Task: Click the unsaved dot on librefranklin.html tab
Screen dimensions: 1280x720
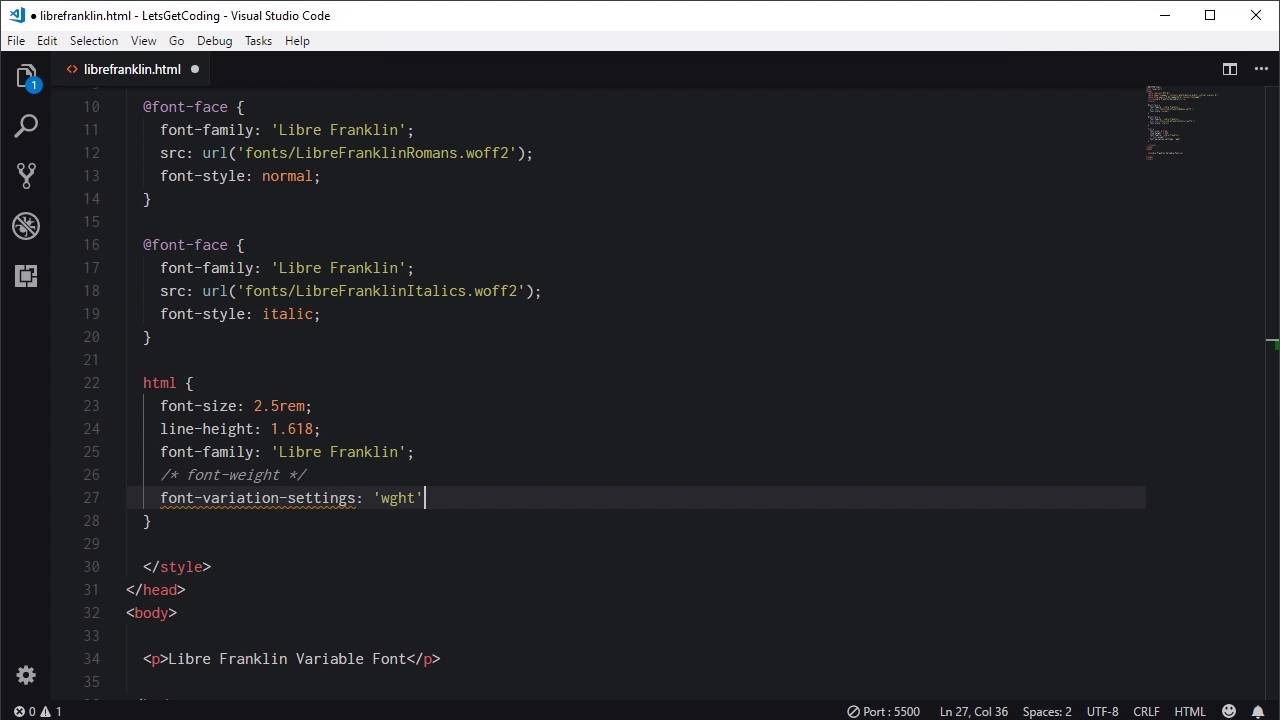Action: point(195,69)
